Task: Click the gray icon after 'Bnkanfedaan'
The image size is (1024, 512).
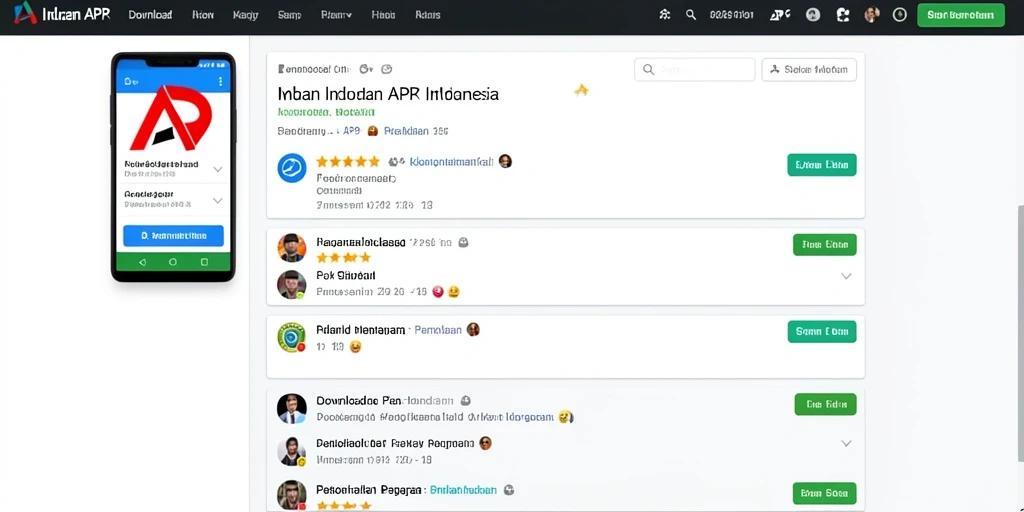Action: (x=509, y=490)
